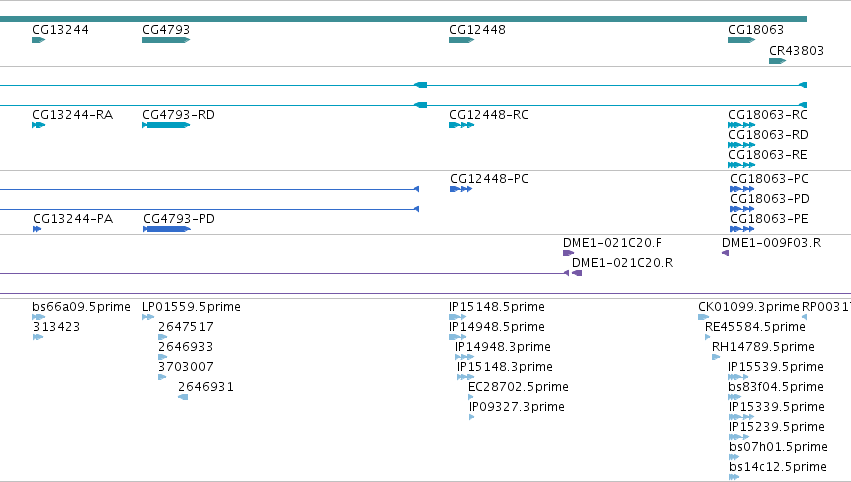
Task: Click the DME1-021C20.R purple glyph
Action: 577,273
